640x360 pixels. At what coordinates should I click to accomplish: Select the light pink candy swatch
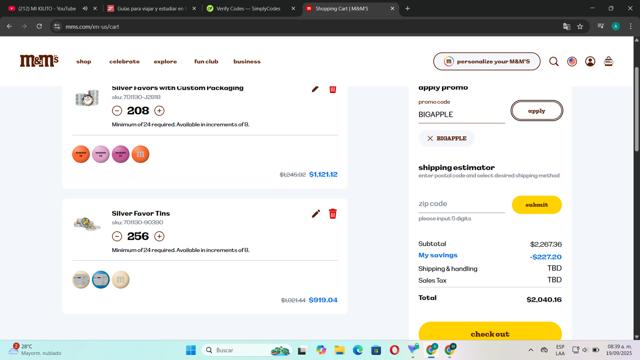coord(101,154)
